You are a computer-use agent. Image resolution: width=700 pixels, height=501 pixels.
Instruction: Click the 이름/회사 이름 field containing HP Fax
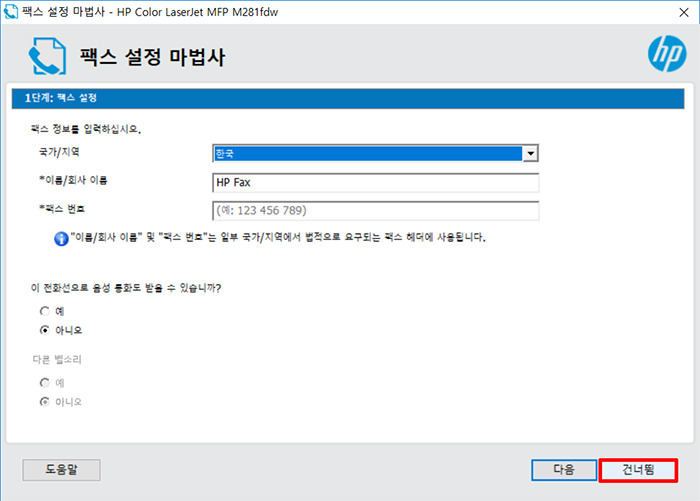click(375, 183)
